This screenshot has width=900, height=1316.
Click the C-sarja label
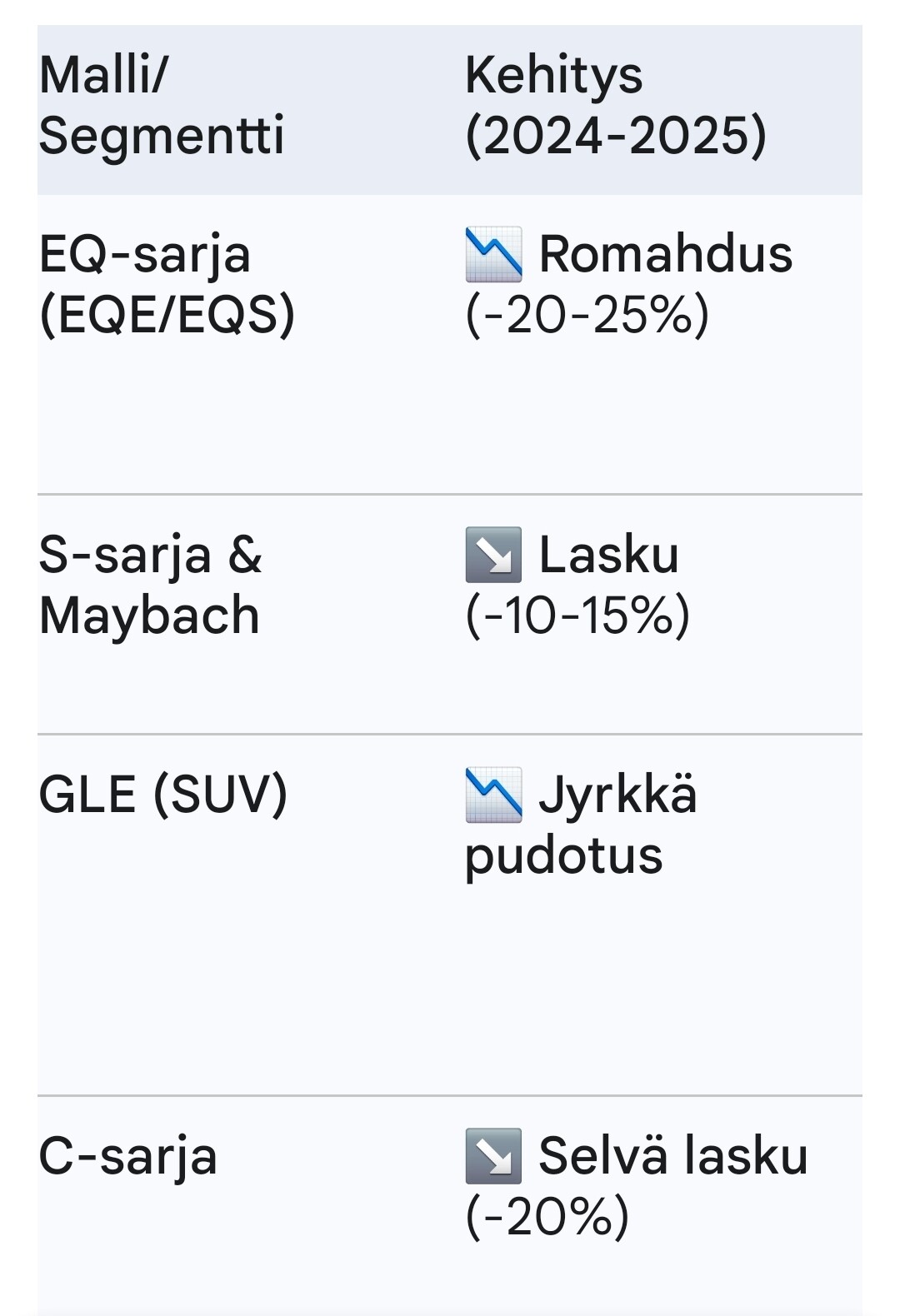point(128,1156)
